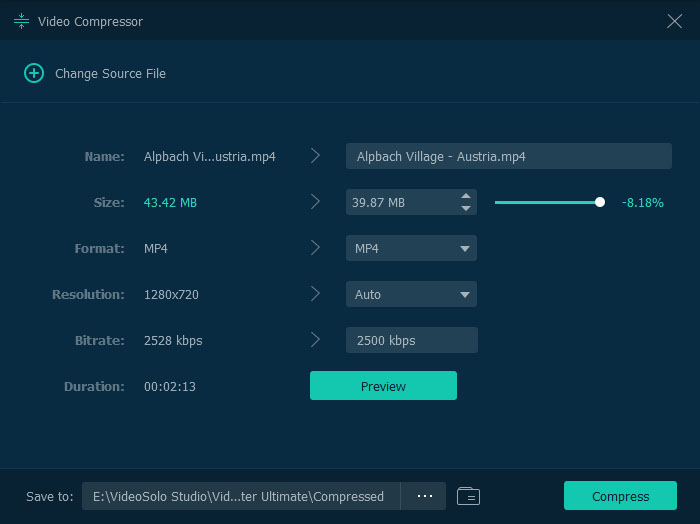The width and height of the screenshot is (700, 524).
Task: Click the 2500 kbps bitrate field
Action: 411,340
